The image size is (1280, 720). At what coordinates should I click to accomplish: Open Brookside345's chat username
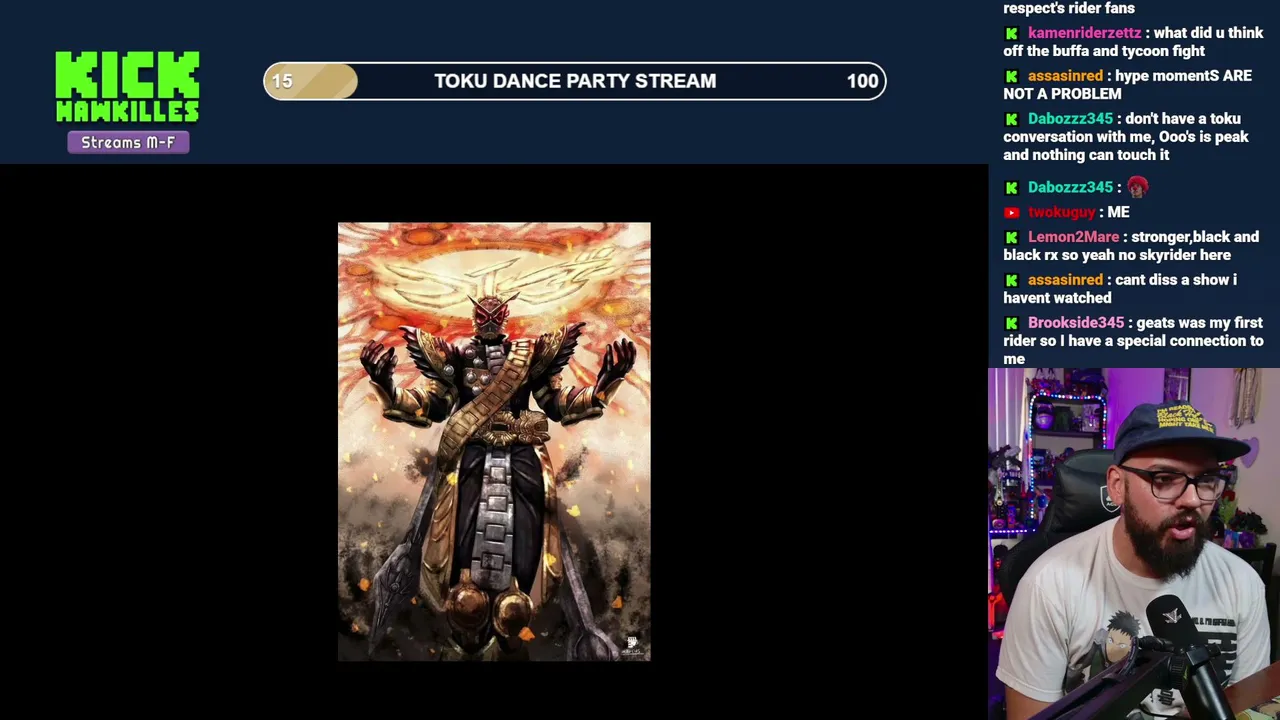pyautogui.click(x=1076, y=323)
